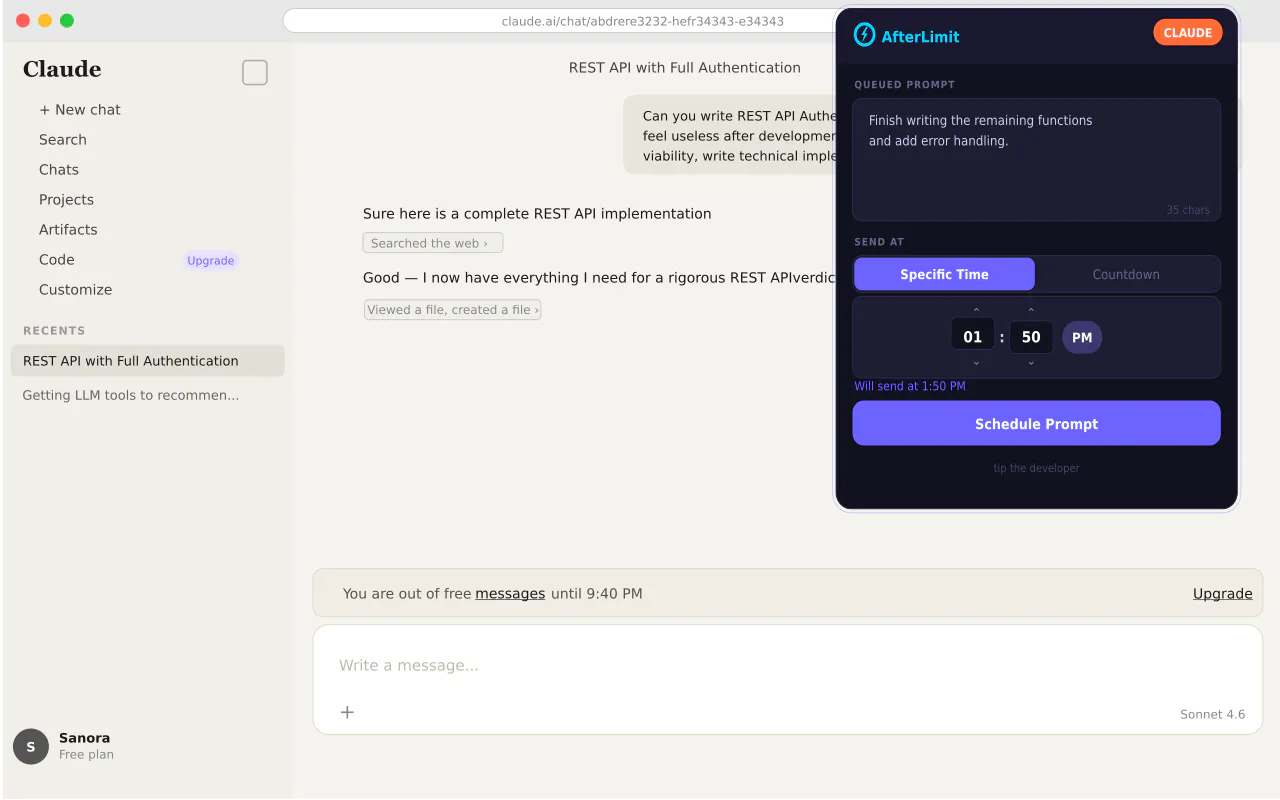Click the user message bubble about REST API

click(730, 135)
